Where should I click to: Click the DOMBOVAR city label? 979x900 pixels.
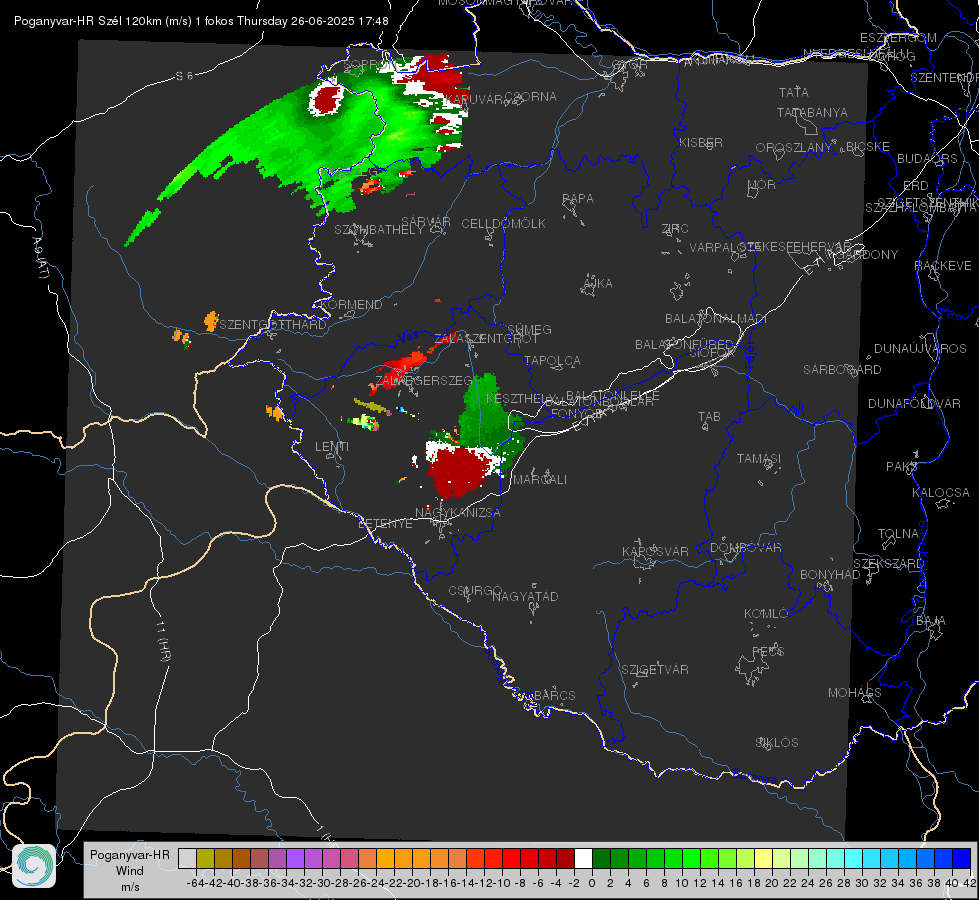click(746, 548)
